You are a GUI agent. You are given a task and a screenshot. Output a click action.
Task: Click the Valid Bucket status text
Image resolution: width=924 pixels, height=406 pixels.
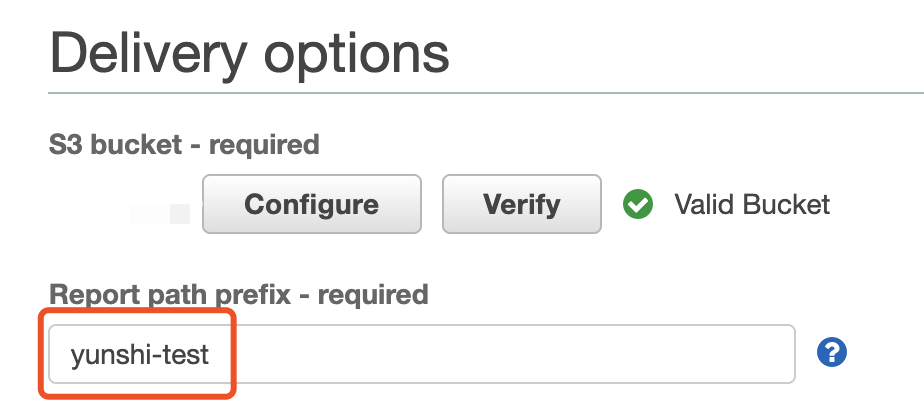click(x=752, y=204)
